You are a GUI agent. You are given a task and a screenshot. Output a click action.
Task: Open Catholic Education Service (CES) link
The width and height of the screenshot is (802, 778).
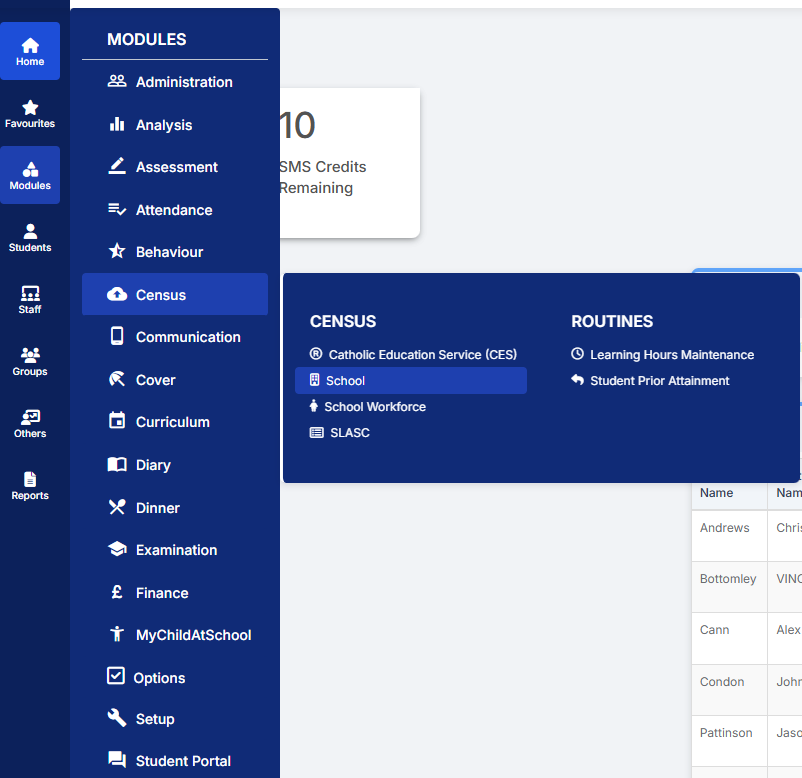click(x=422, y=355)
